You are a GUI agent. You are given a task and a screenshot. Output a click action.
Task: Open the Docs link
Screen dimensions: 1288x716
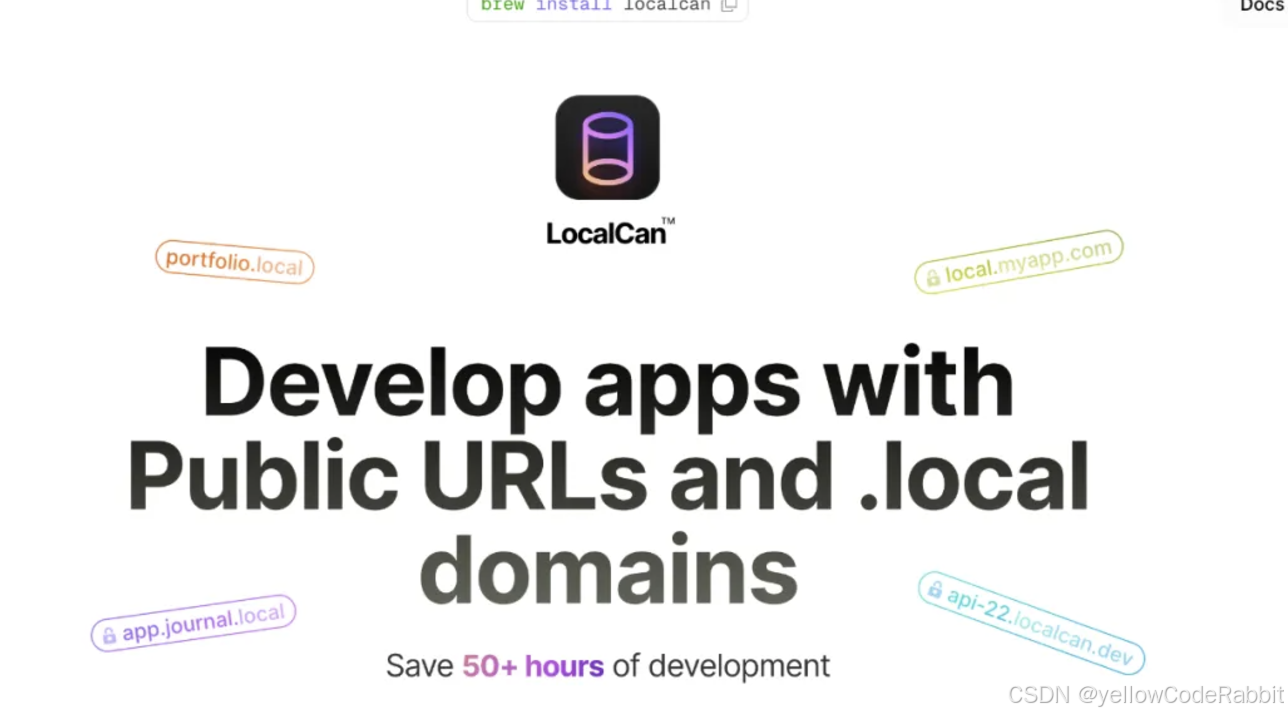point(1262,6)
